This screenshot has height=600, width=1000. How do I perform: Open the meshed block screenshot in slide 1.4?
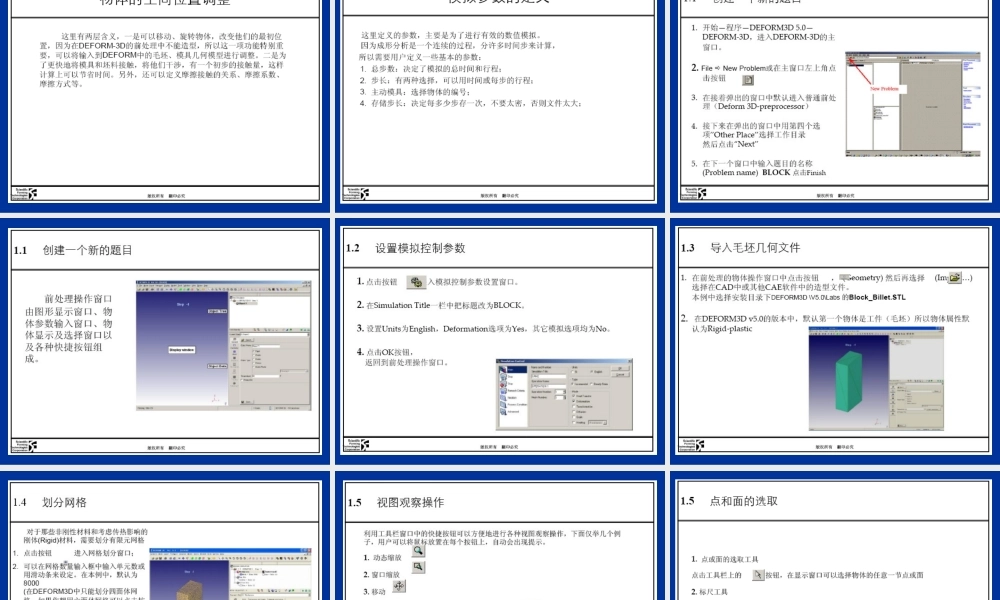(230, 574)
